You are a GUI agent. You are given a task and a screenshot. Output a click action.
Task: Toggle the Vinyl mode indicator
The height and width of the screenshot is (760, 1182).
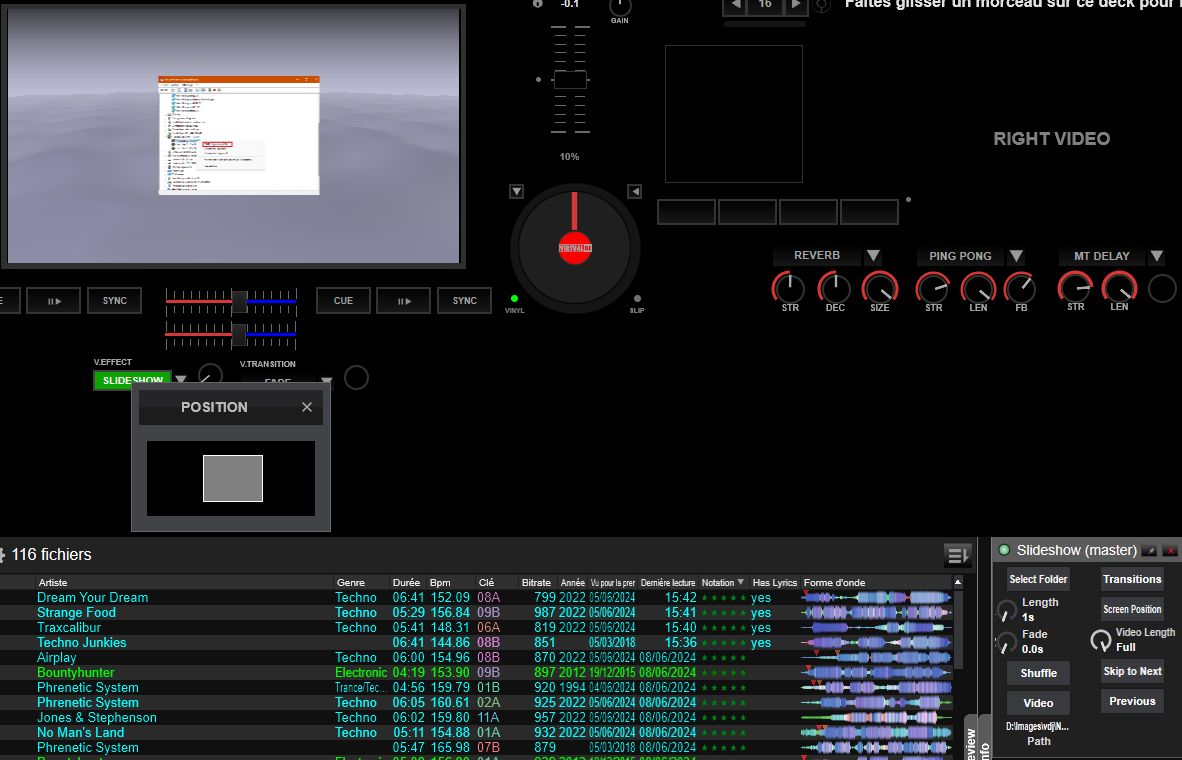pyautogui.click(x=514, y=299)
